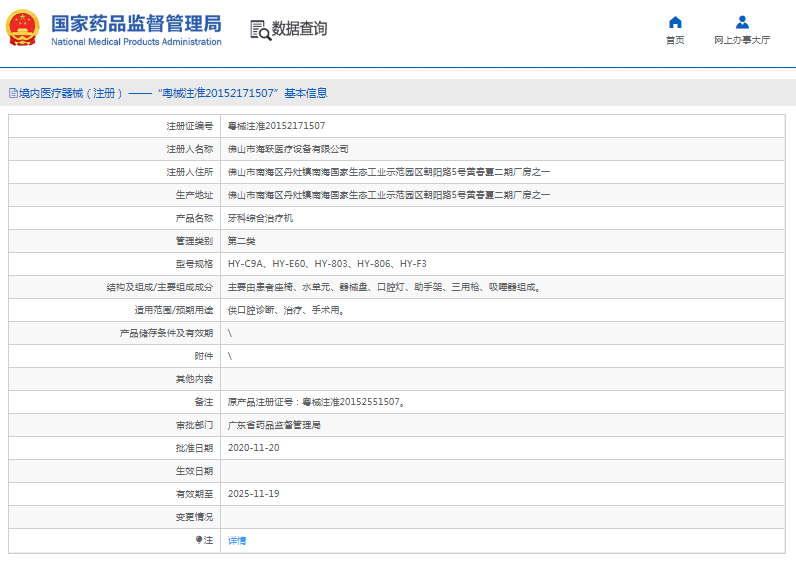Screen dimensions: 796x561
Task: Click the document icon before 境内医疗器械
Action: (12, 93)
